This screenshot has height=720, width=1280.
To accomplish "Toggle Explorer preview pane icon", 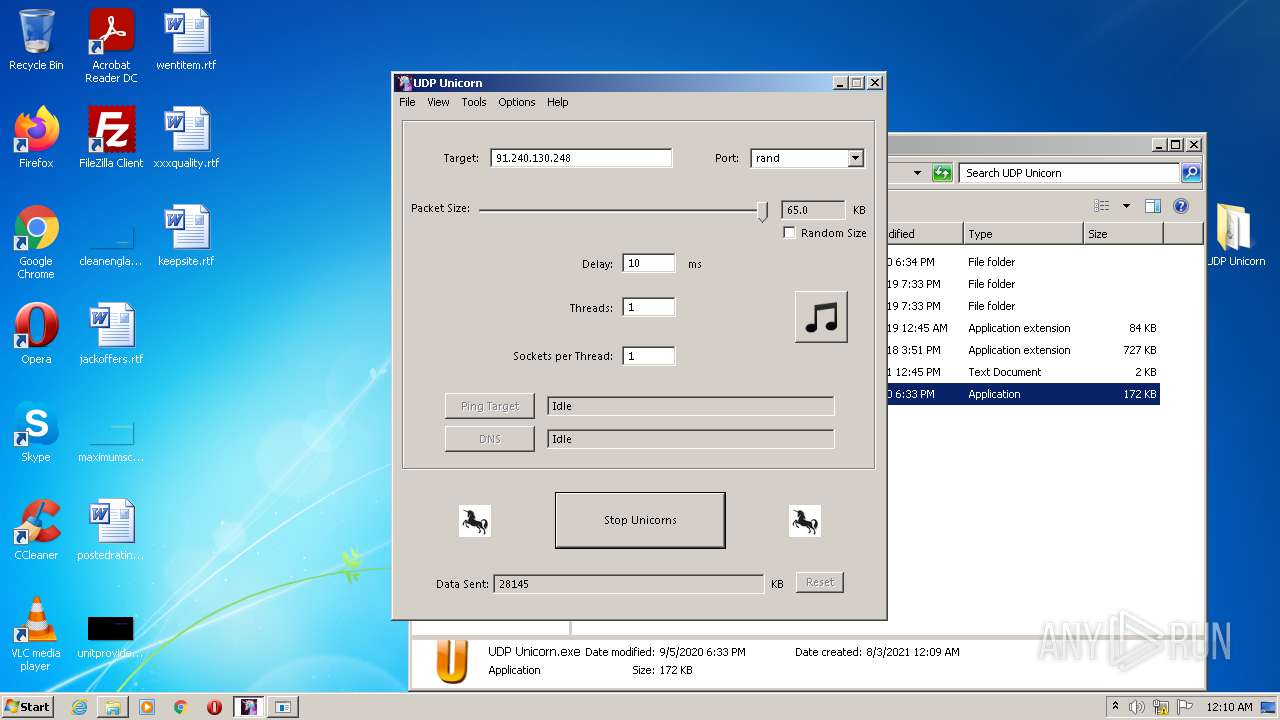I will pos(1153,206).
